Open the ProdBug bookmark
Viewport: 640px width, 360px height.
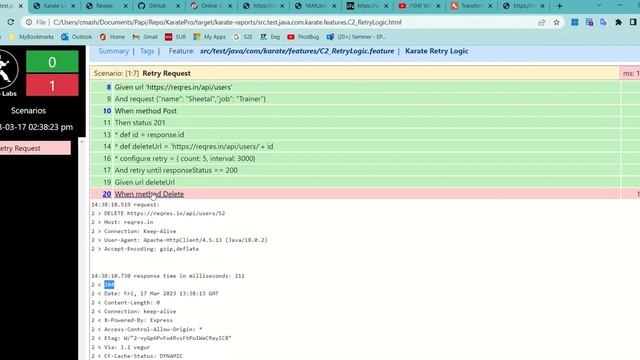click(x=303, y=37)
